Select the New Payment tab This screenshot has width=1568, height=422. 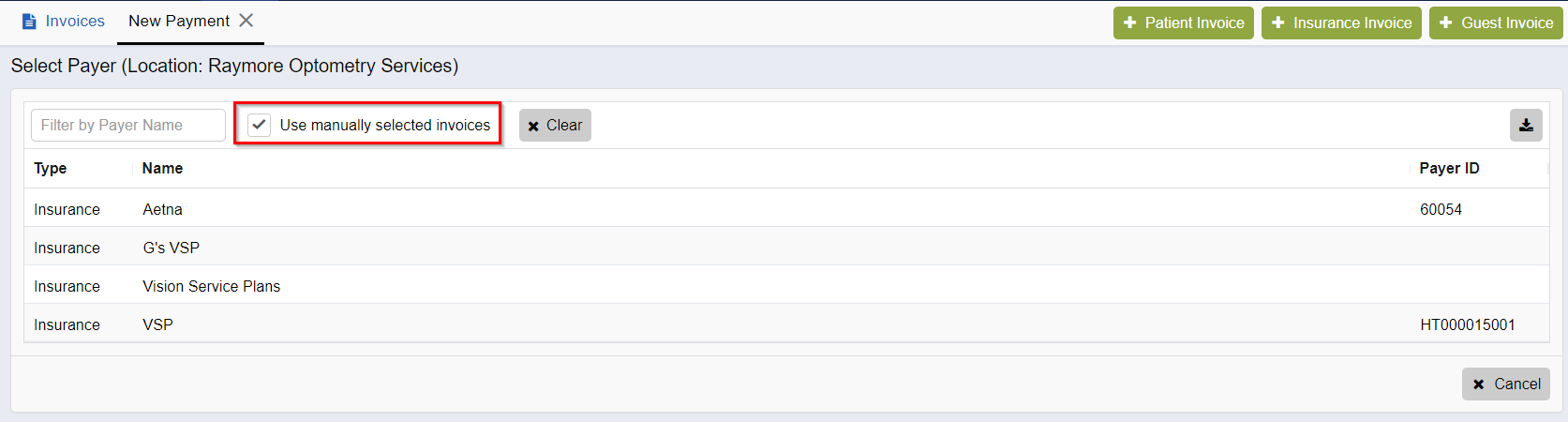click(x=179, y=21)
